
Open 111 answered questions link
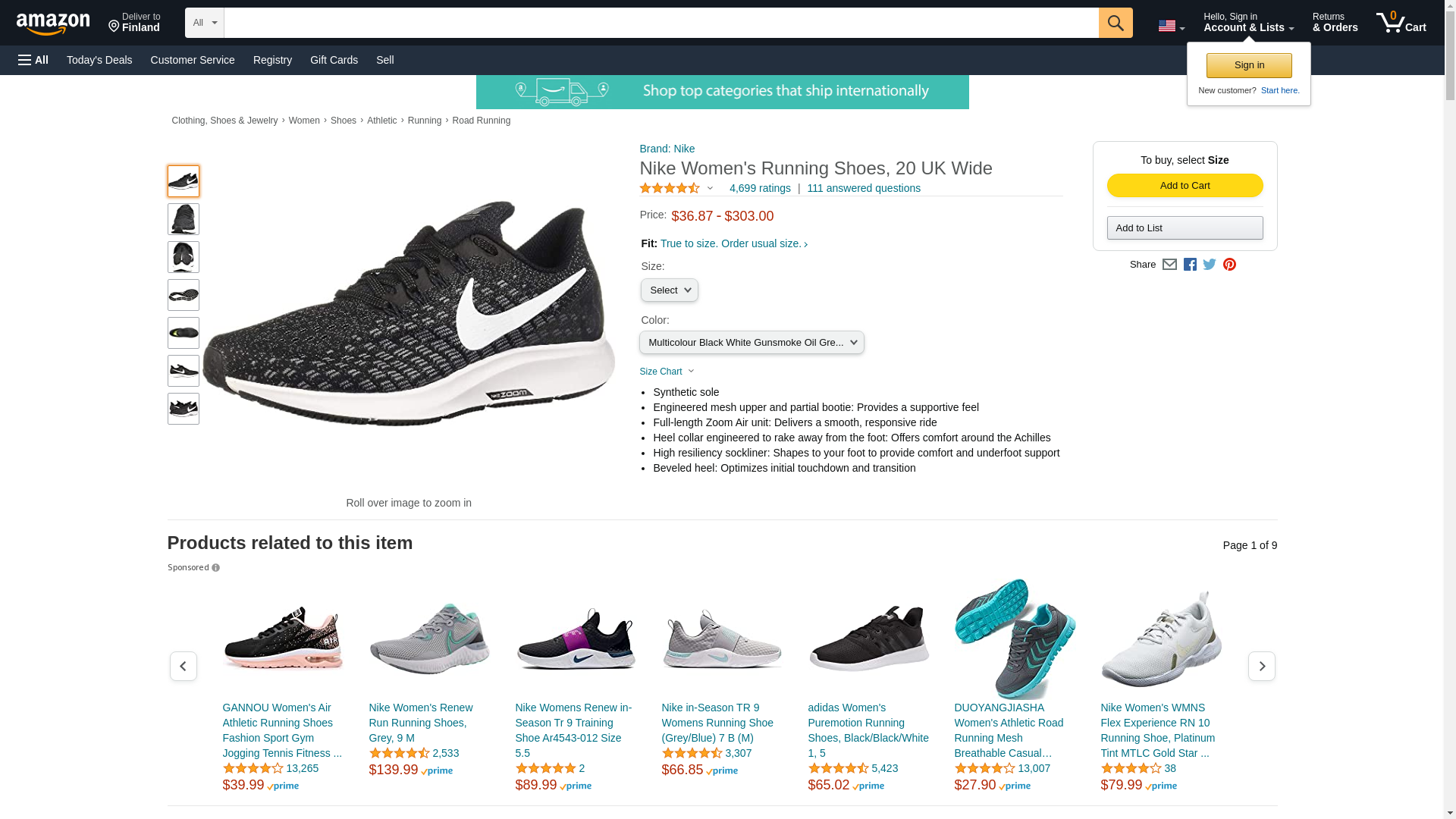(x=863, y=188)
